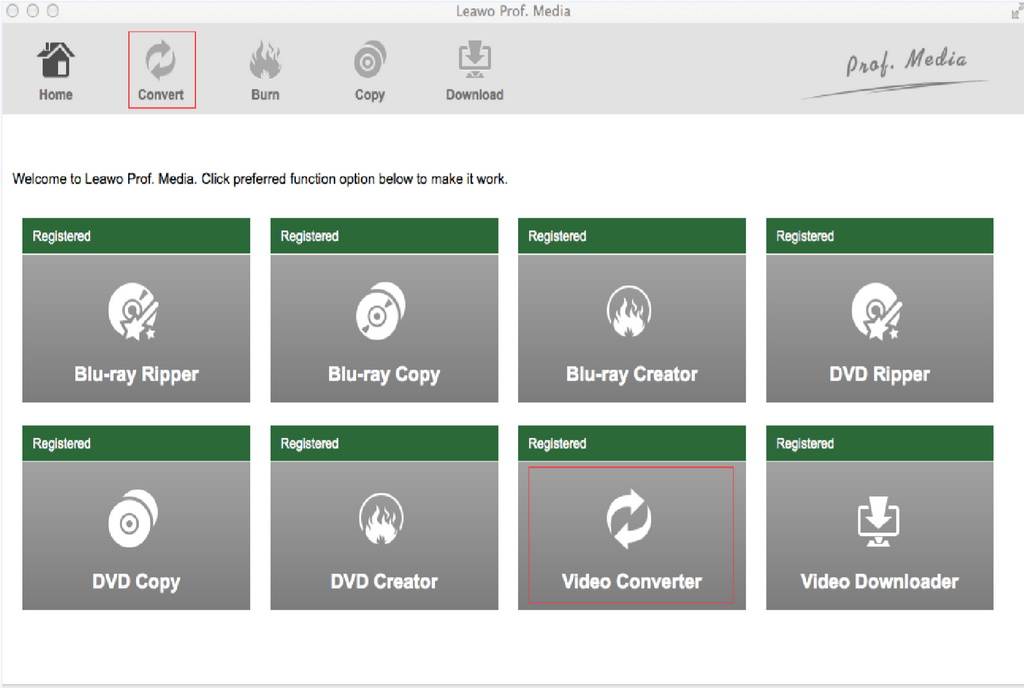The image size is (1024, 688).
Task: Launch Blu-ray Copy disc icon
Action: click(x=381, y=311)
